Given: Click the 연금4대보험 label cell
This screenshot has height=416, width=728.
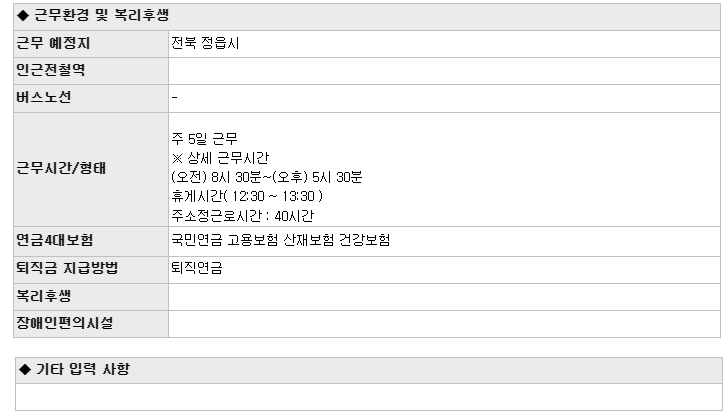Looking at the screenshot, I should click(91, 241).
